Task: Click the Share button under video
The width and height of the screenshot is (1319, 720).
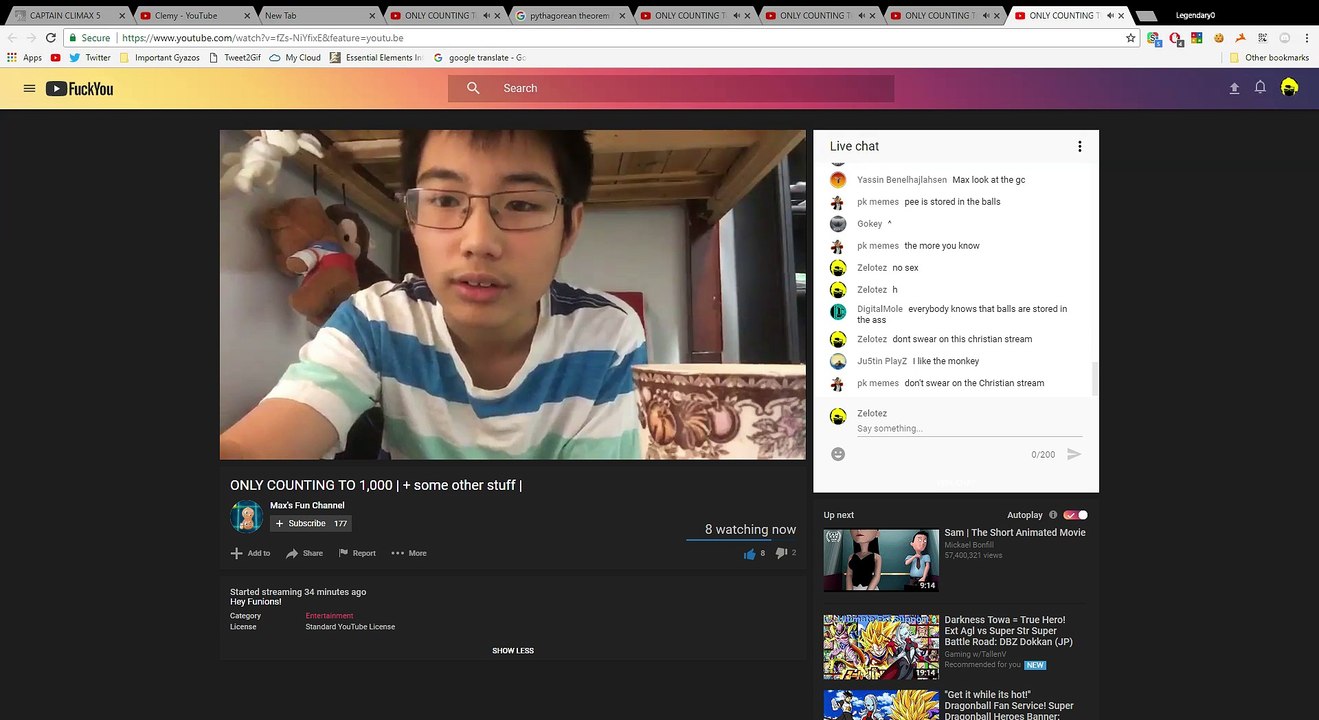Action: coord(304,553)
